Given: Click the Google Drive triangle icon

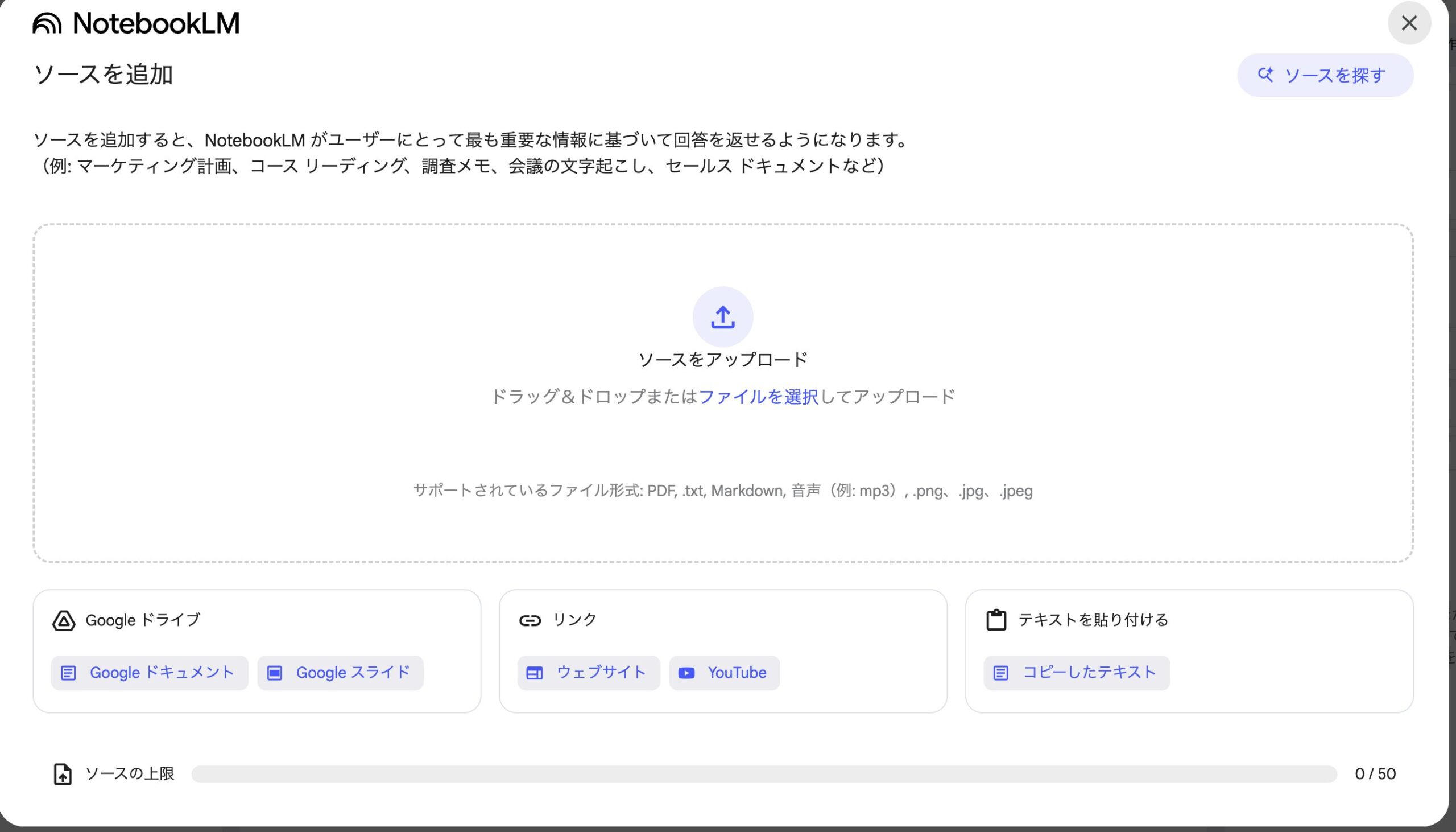Looking at the screenshot, I should tap(63, 620).
